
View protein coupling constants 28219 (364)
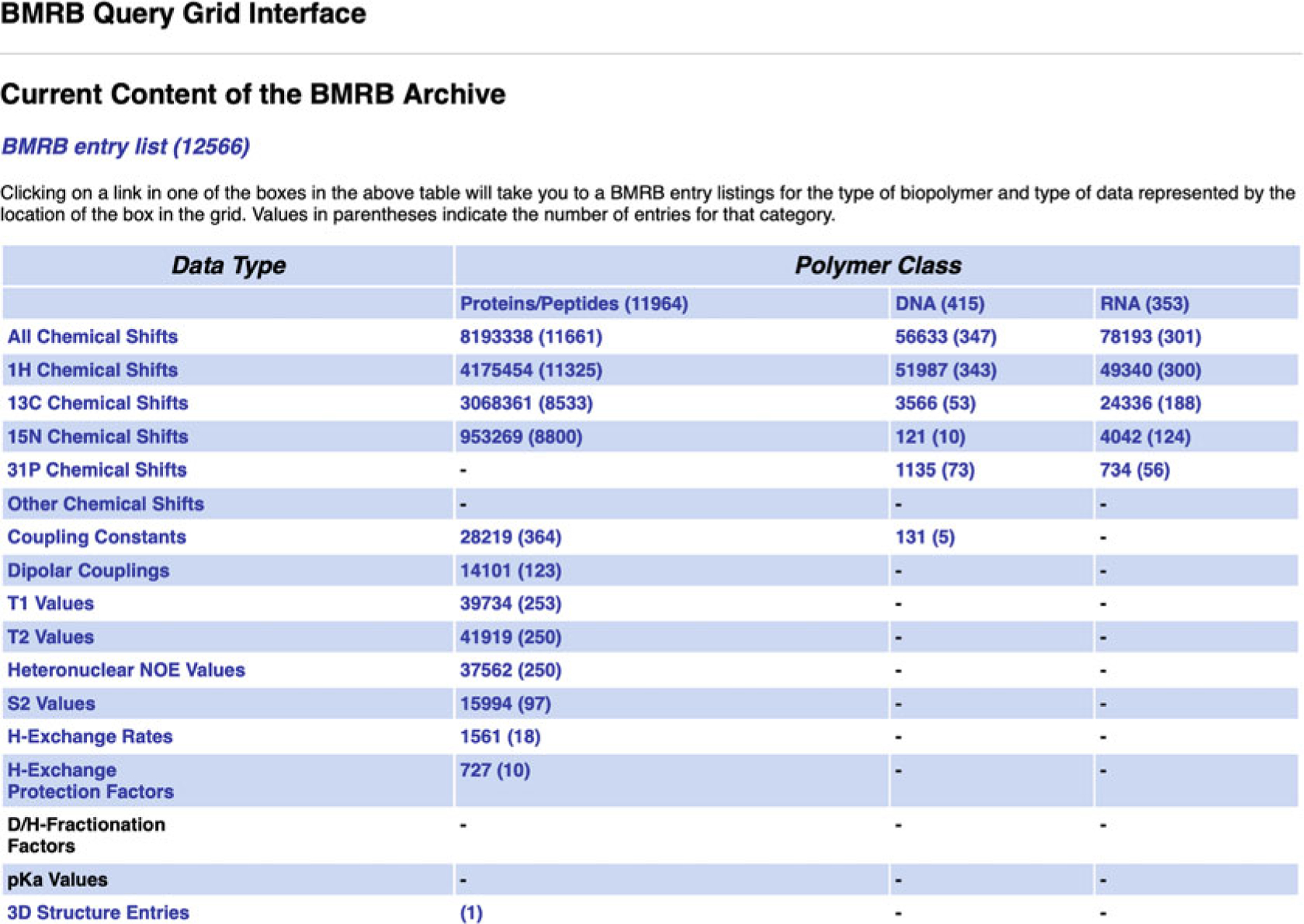(511, 537)
